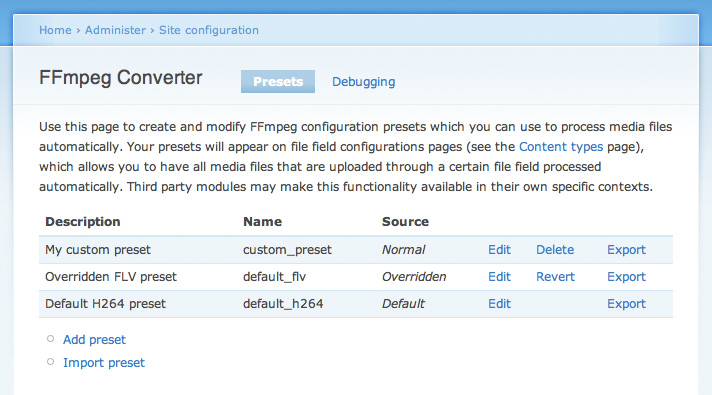
Task: Click the 'custom_preset' name cell
Action: [x=287, y=250]
